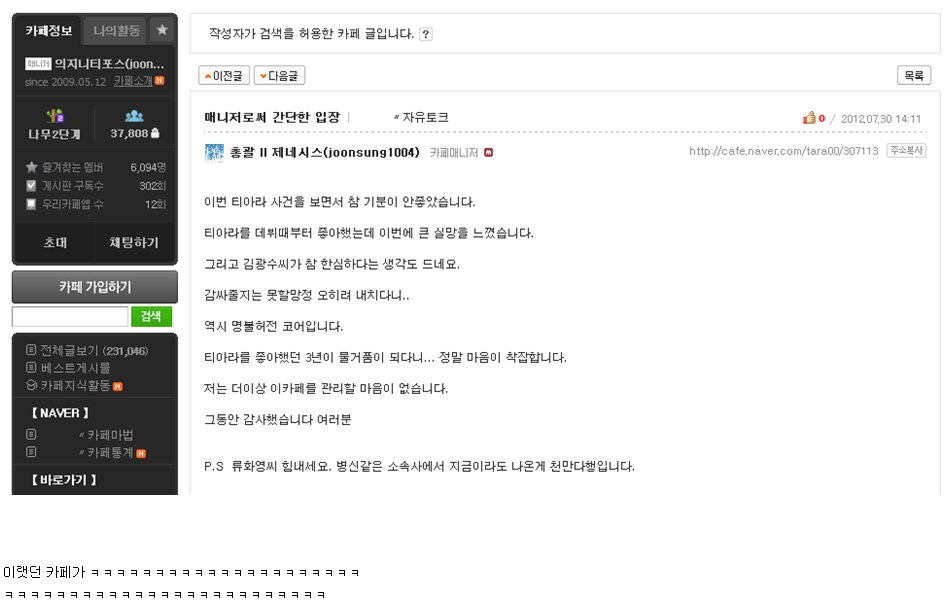Click the thumbs-up like icon
This screenshot has height=616, width=945.
coord(809,118)
